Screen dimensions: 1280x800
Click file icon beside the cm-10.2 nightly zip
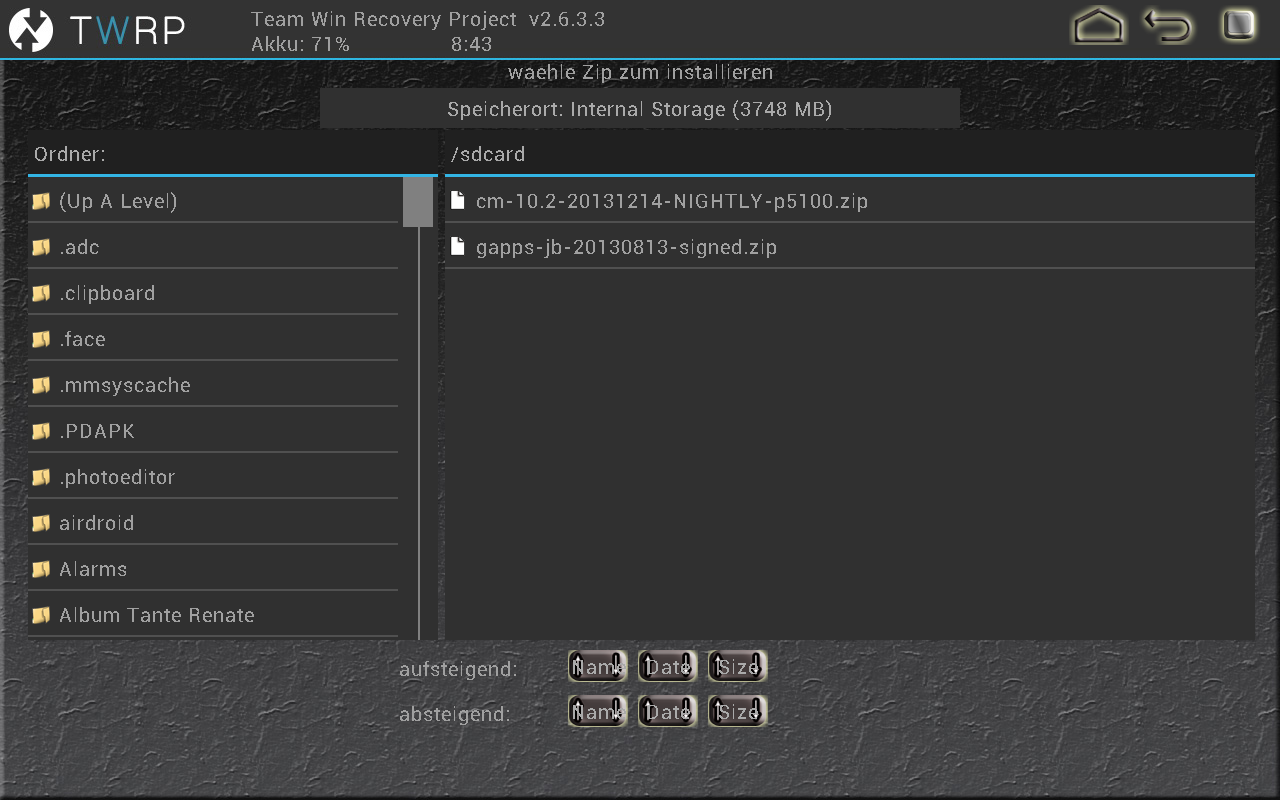click(x=458, y=201)
